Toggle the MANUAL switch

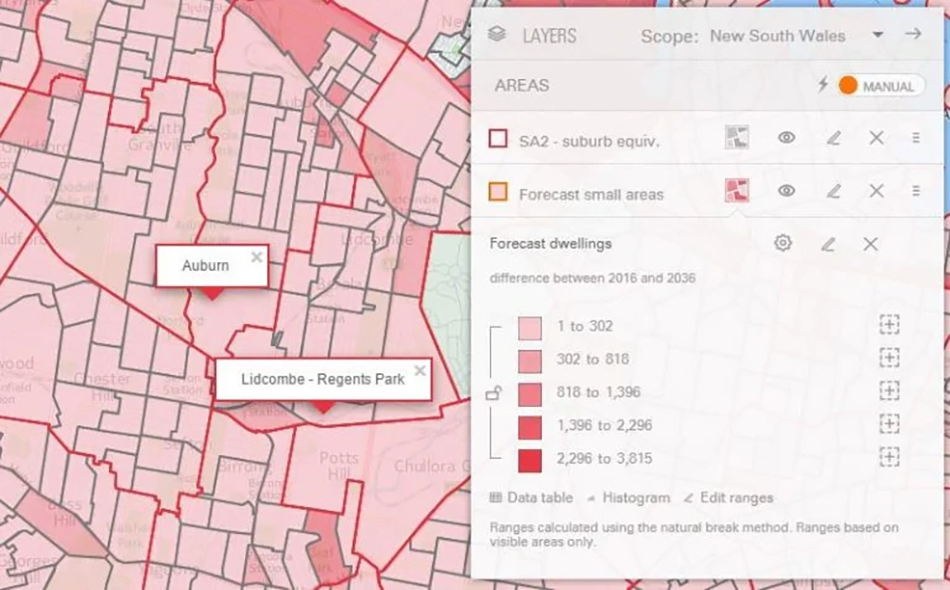[882, 85]
